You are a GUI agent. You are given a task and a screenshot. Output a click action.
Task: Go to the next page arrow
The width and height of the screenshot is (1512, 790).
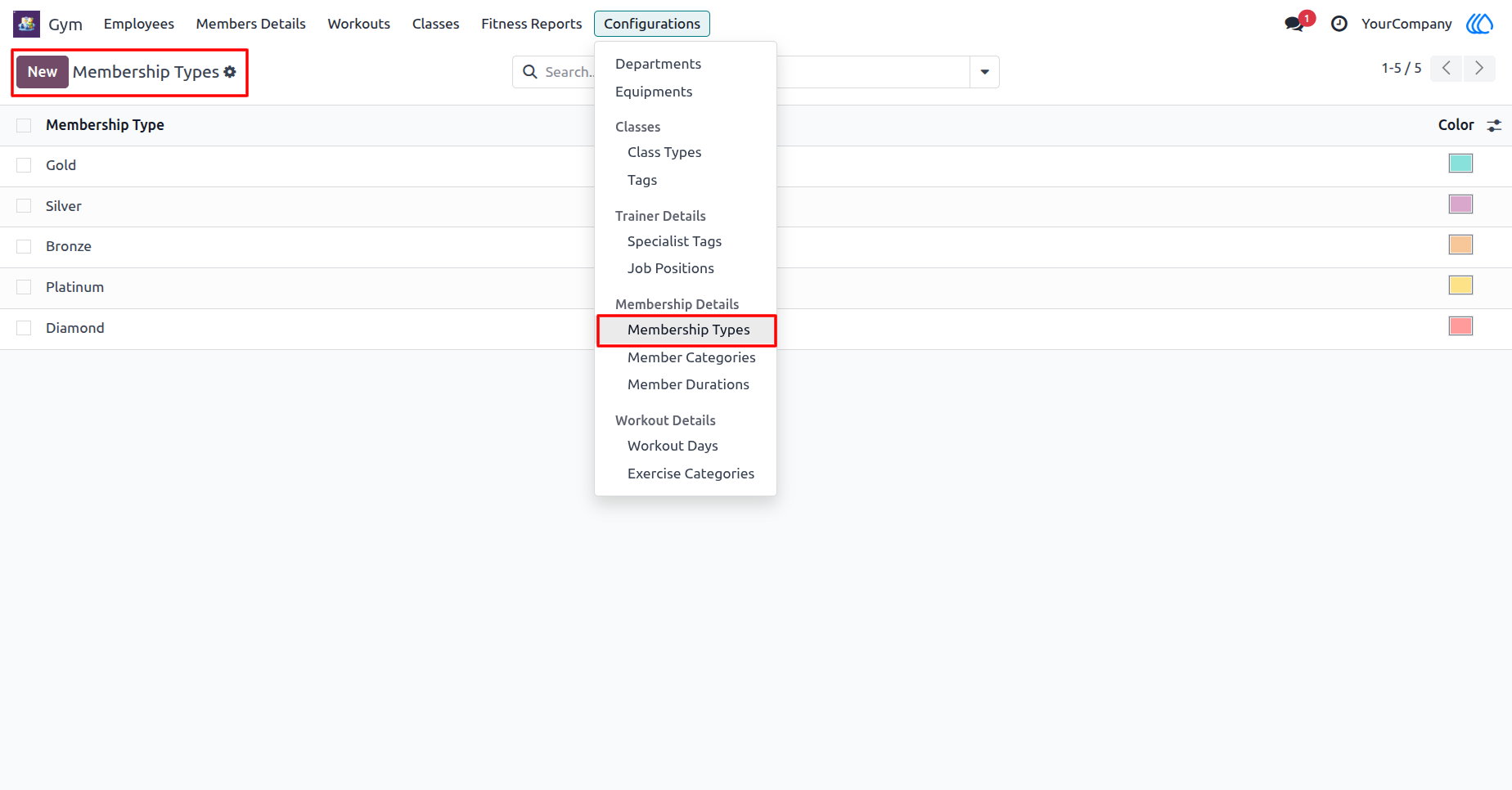click(1479, 68)
